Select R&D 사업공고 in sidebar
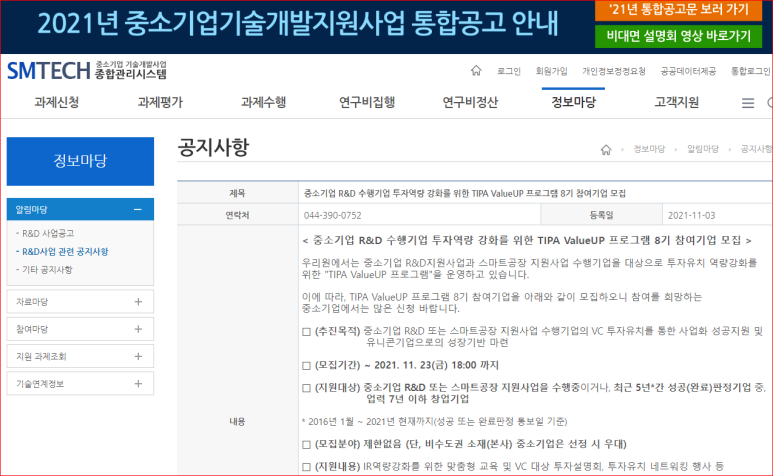Image resolution: width=773 pixels, height=476 pixels. point(48,233)
